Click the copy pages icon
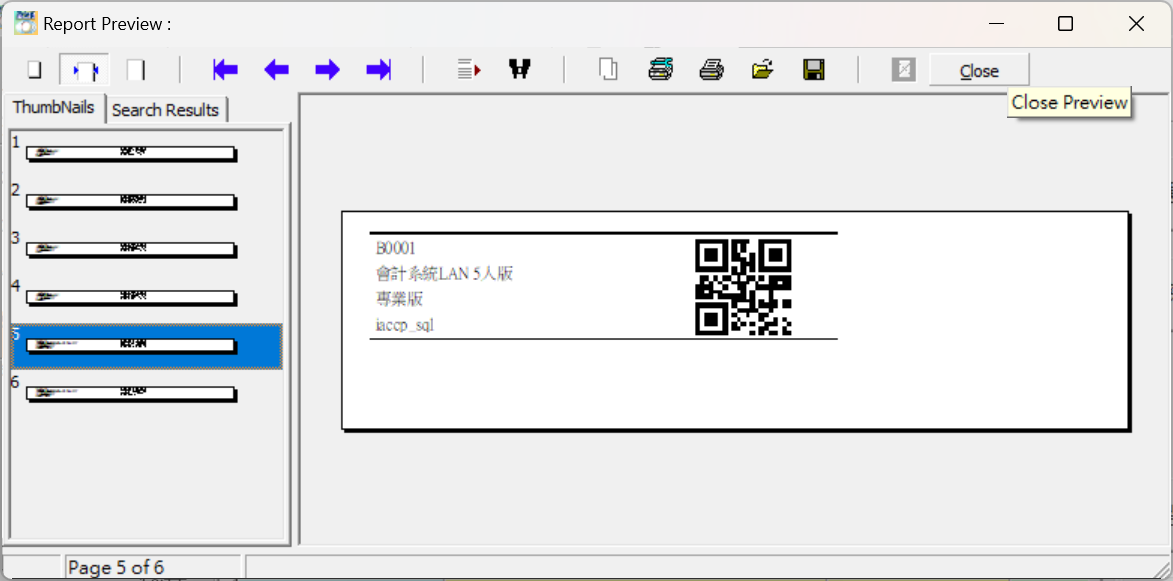1173x581 pixels. 608,70
